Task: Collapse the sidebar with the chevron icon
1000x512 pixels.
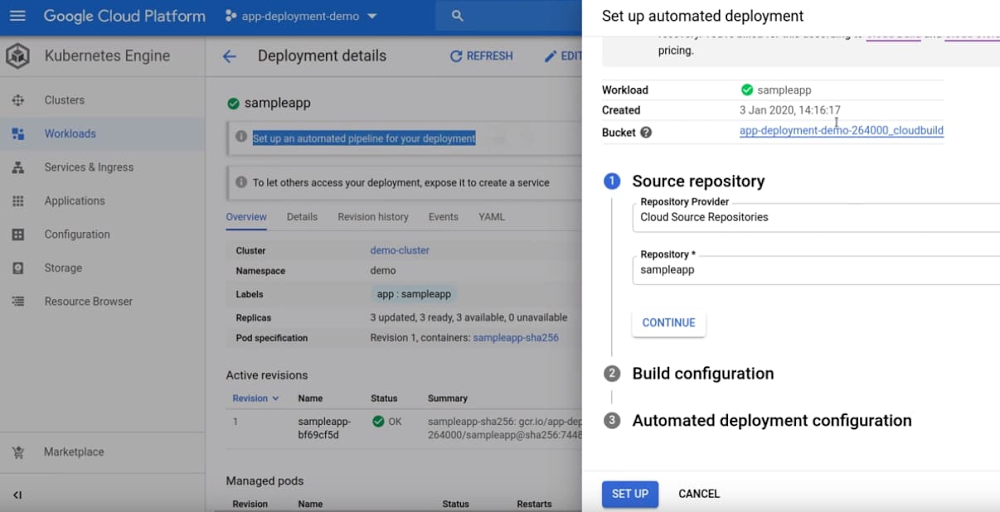Action: [17, 495]
